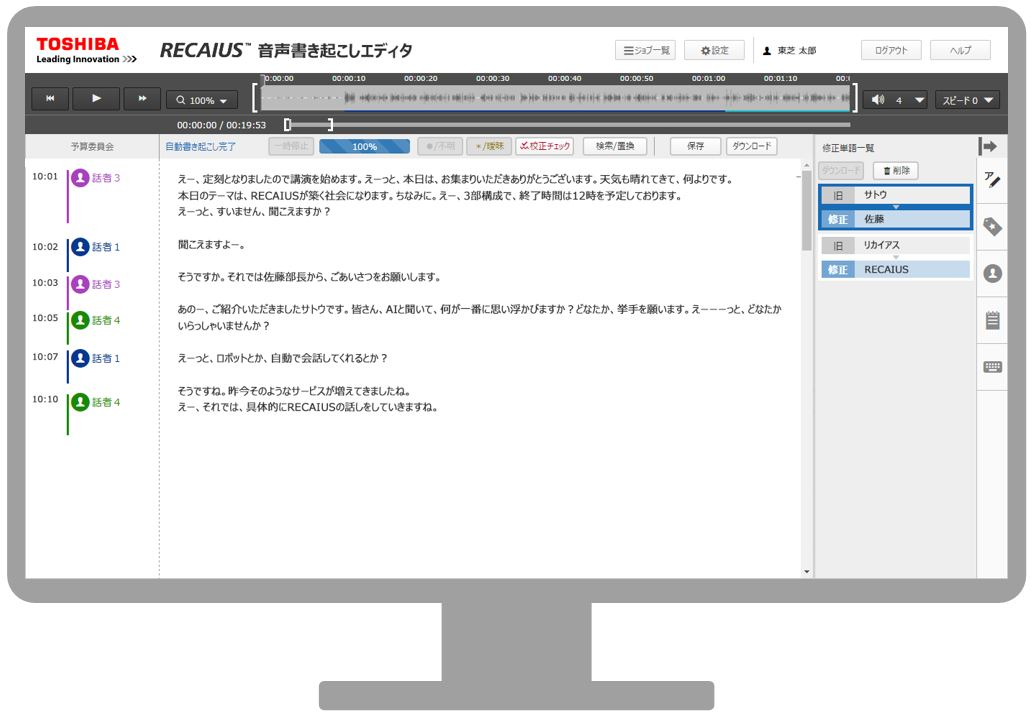Click ダウンロード in the transcript toolbar
1033x720 pixels.
(751, 146)
